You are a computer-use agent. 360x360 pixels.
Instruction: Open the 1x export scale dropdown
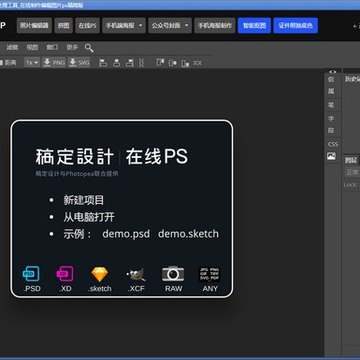pyautogui.click(x=32, y=62)
